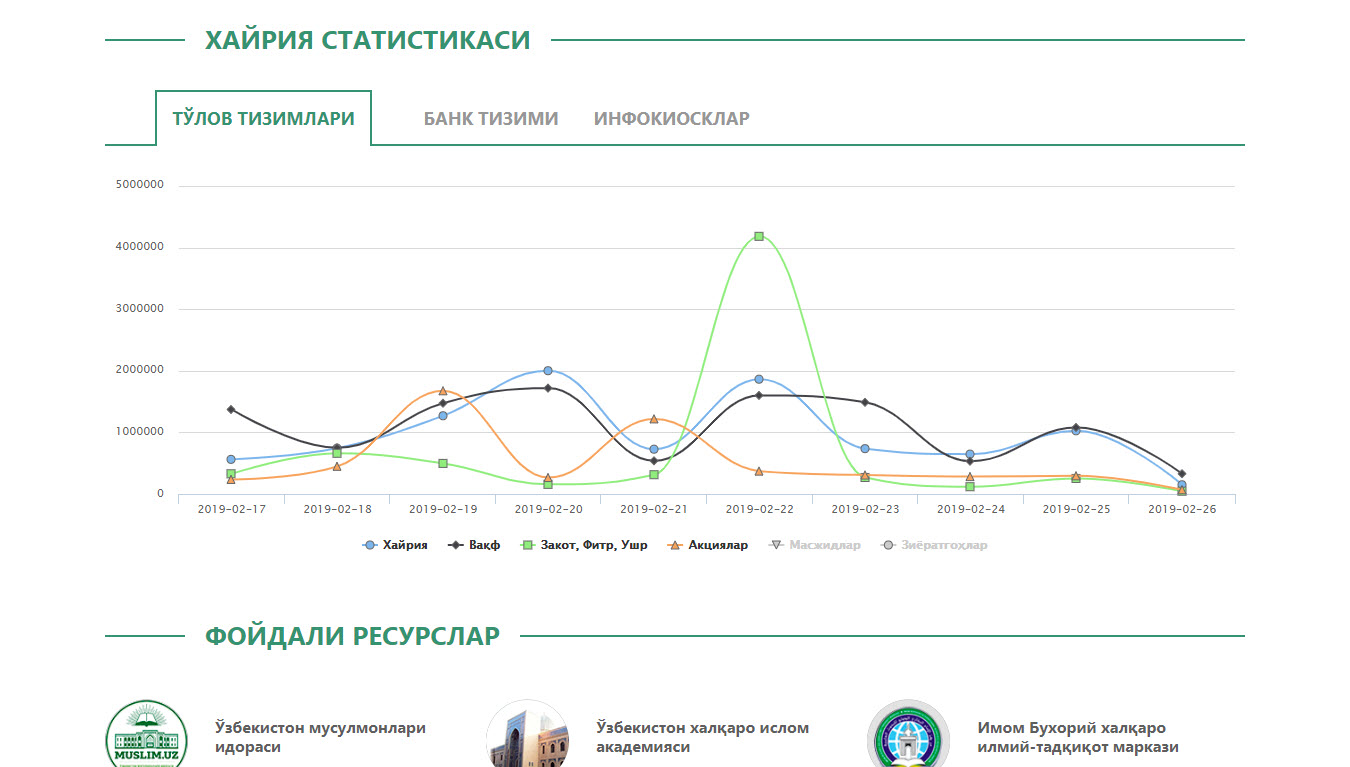1350x767 pixels.
Task: Click the x-axis label 2019-02-26
Action: [x=1182, y=509]
